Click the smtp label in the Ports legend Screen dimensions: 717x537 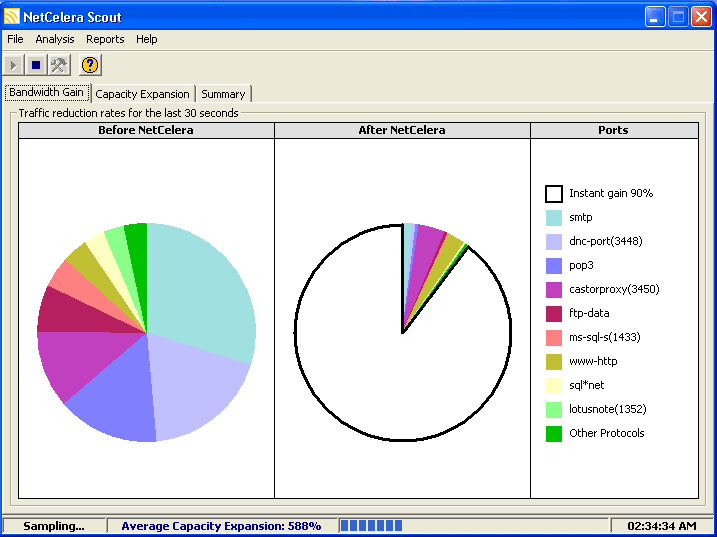coord(581,218)
